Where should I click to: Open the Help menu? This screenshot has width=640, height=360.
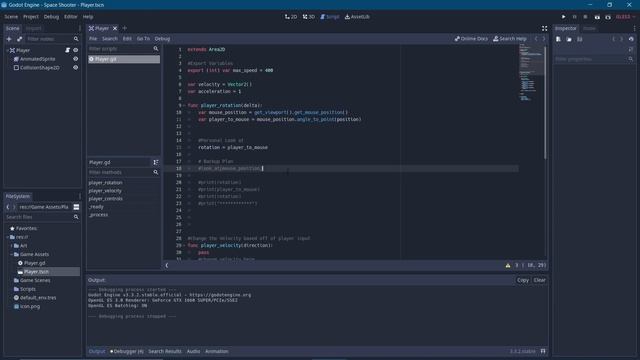pos(88,17)
